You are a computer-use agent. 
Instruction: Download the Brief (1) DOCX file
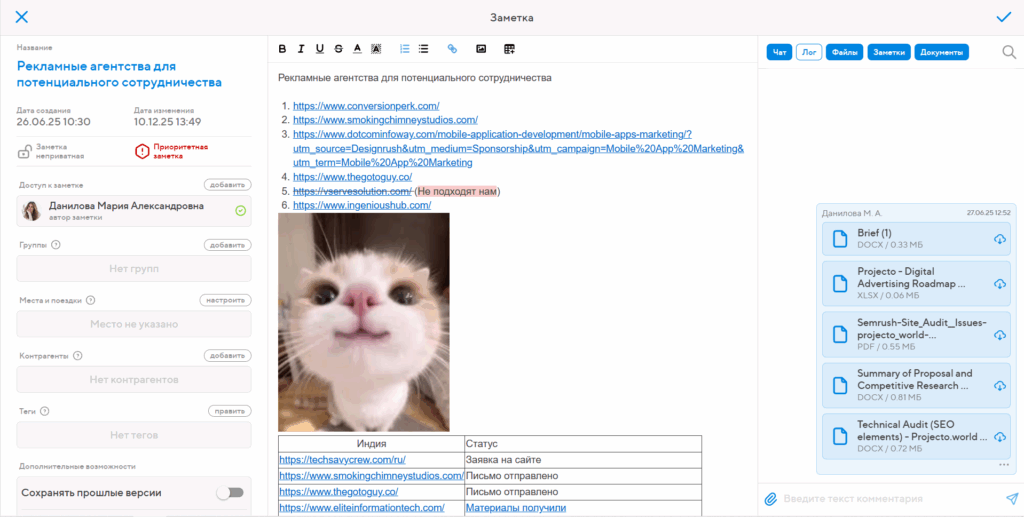[999, 238]
